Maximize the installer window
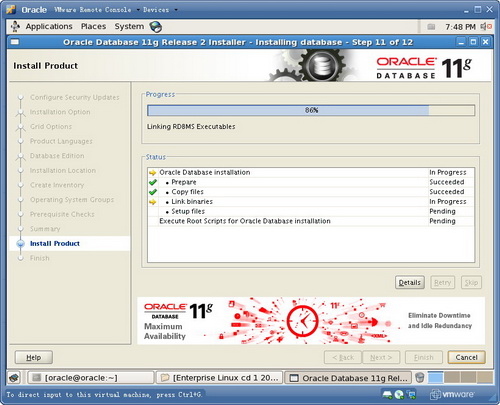Screen dimensions: 500x405 (473, 42)
